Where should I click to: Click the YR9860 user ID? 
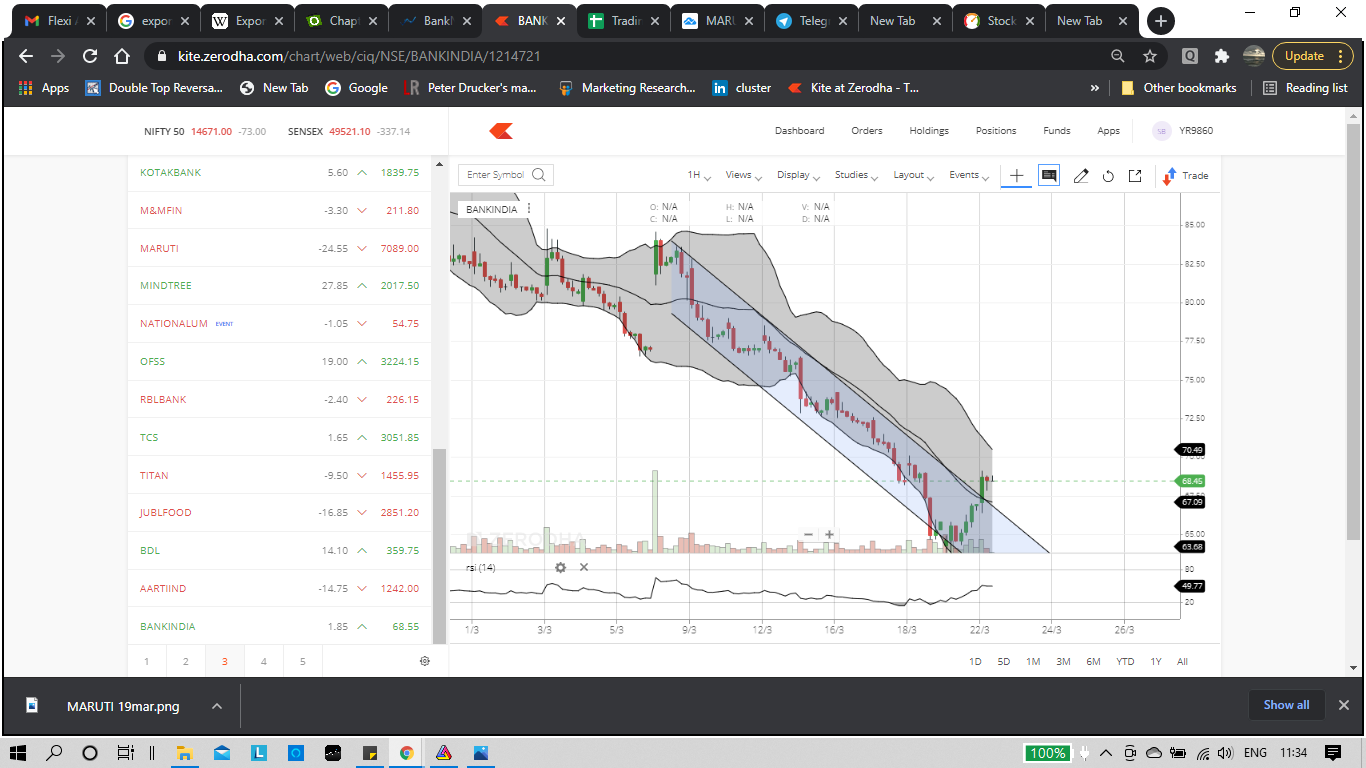[1196, 131]
